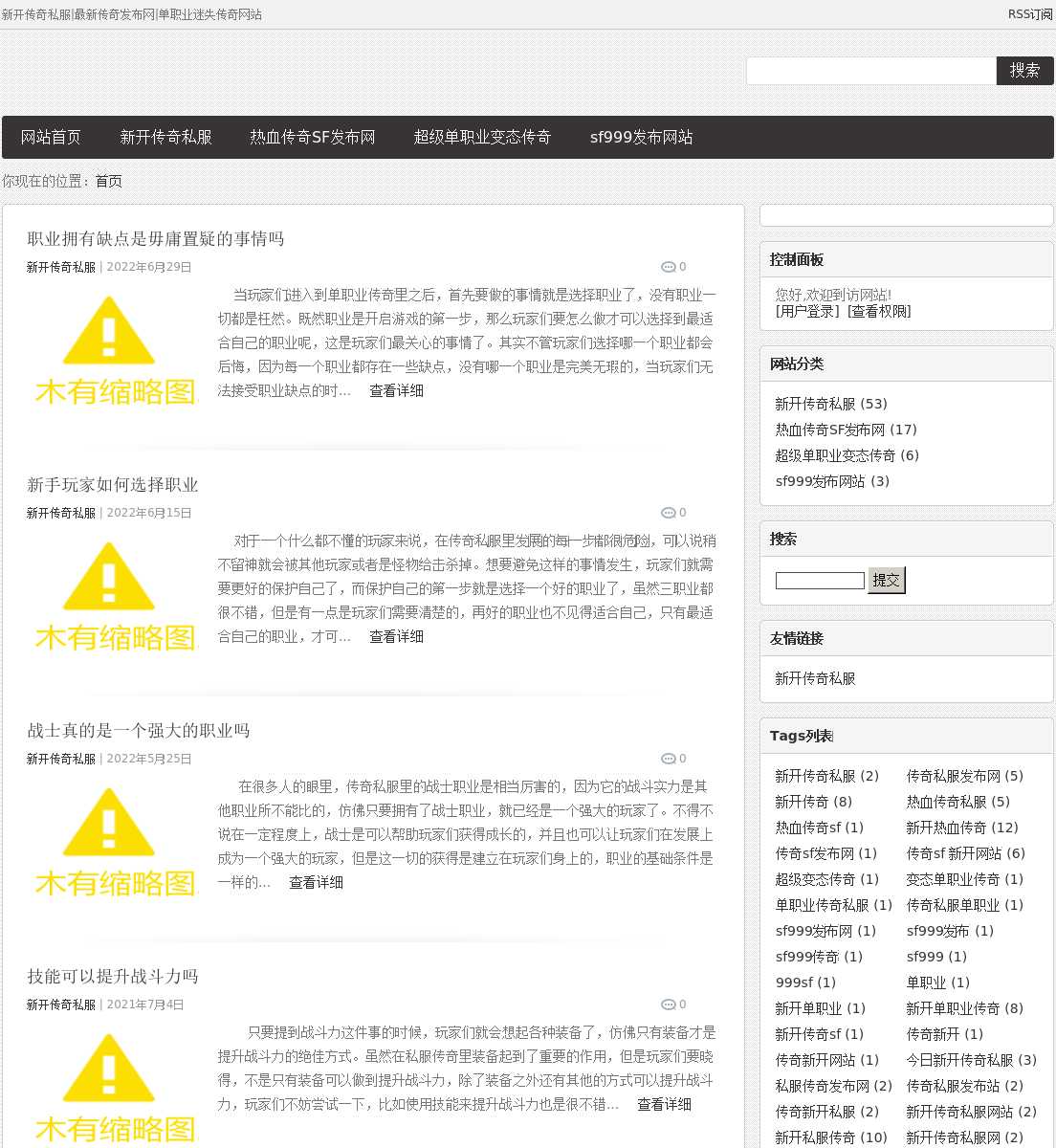Screen dimensions: 1056x1148
Task: Focus the sidebar search input box
Action: coord(820,581)
